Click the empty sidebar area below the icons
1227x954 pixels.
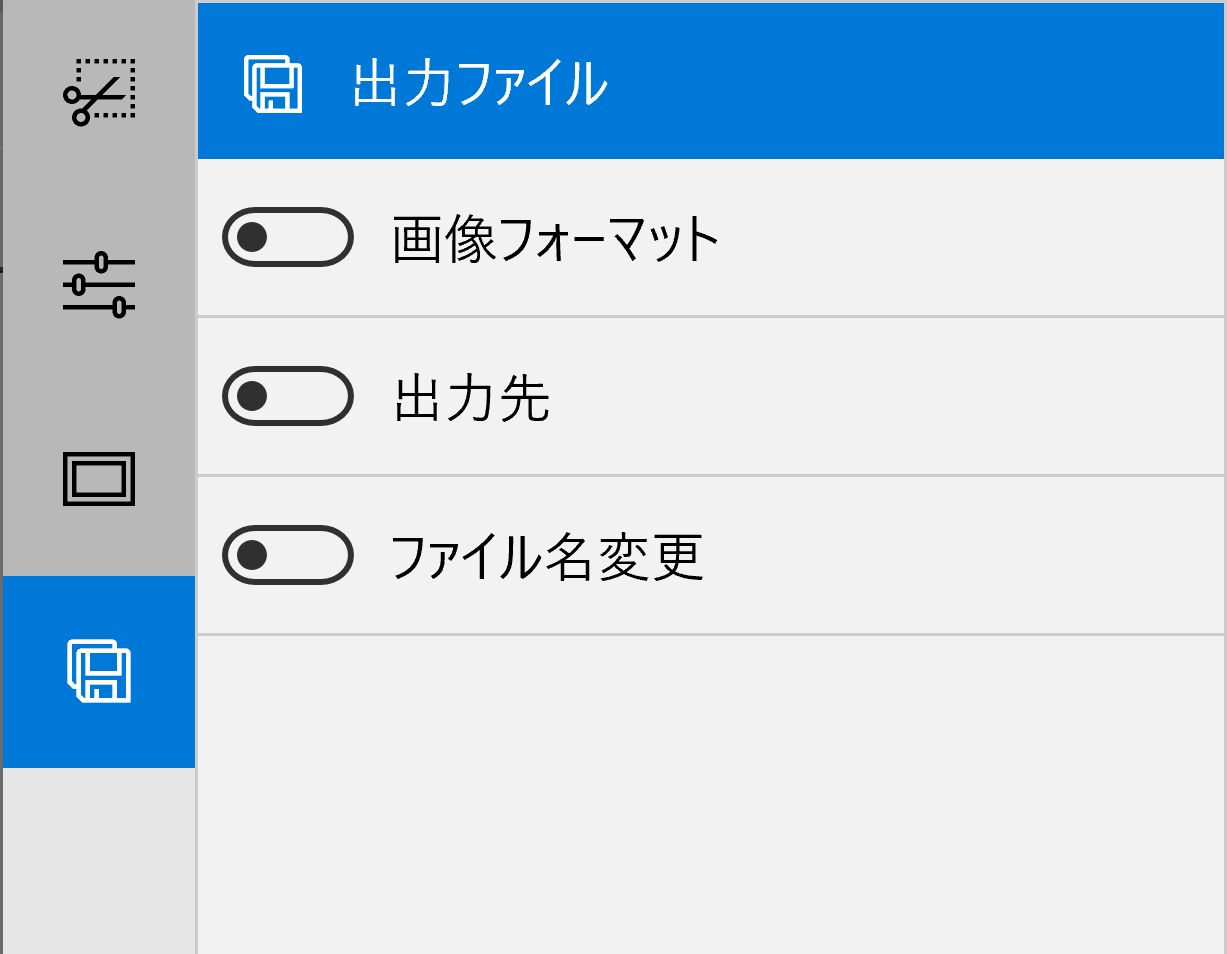point(99,860)
